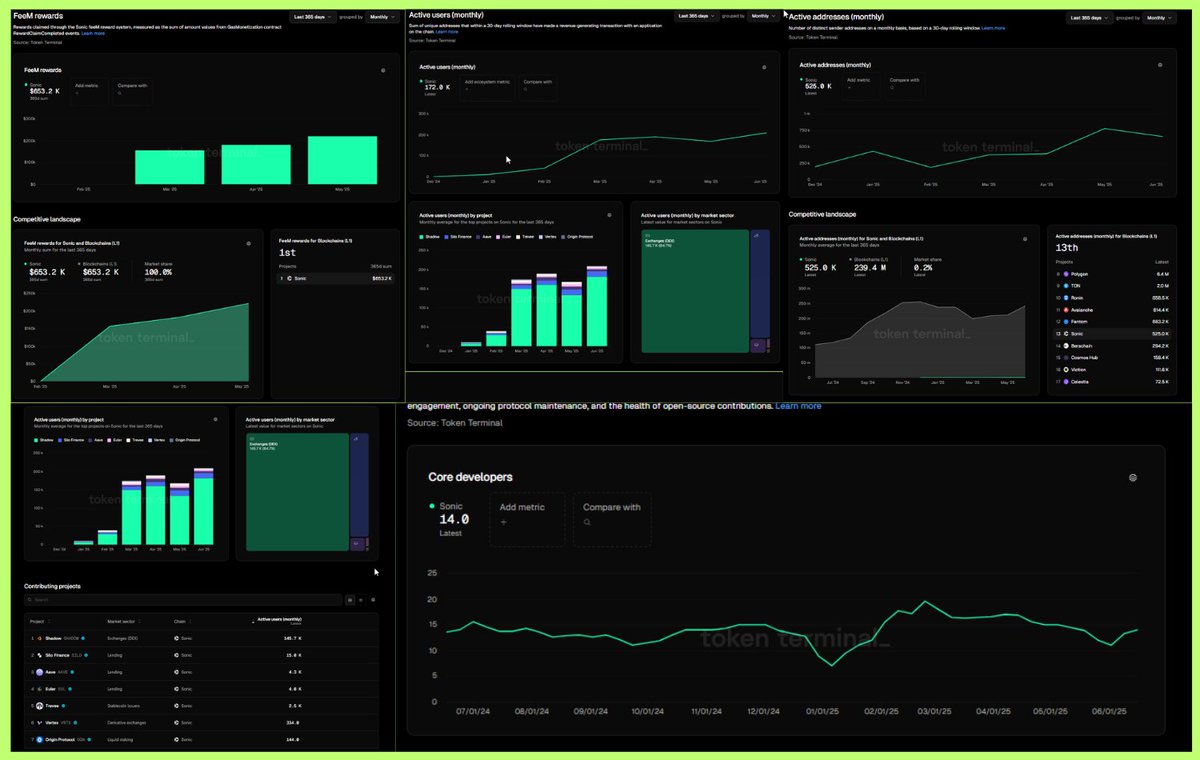Viewport: 1200px width, 760px height.
Task: Select Cosmos Hub row in Blockchains list
Action: [x=1110, y=357]
